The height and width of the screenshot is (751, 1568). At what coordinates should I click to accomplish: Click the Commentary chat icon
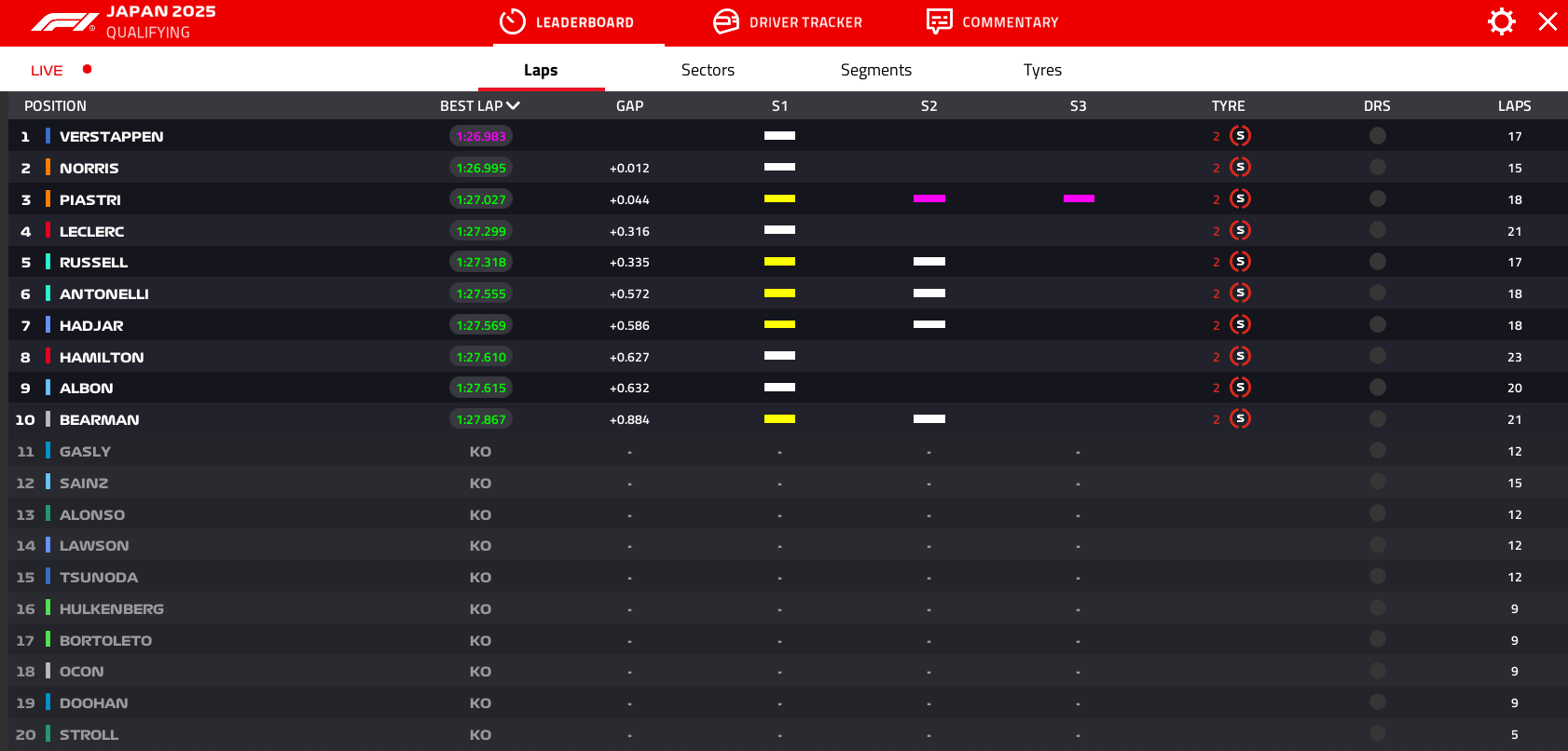click(x=939, y=21)
